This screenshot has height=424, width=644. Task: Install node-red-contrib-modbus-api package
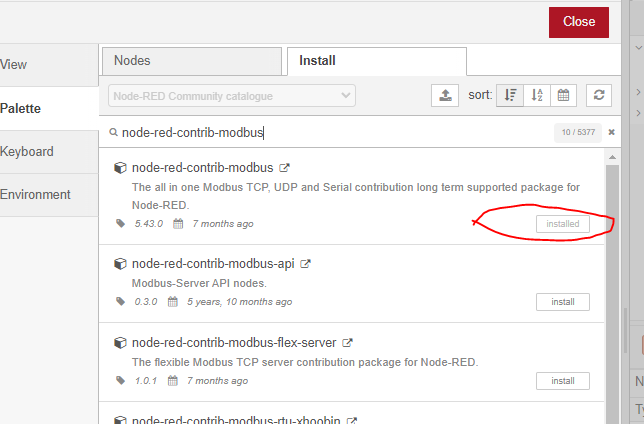tap(562, 302)
